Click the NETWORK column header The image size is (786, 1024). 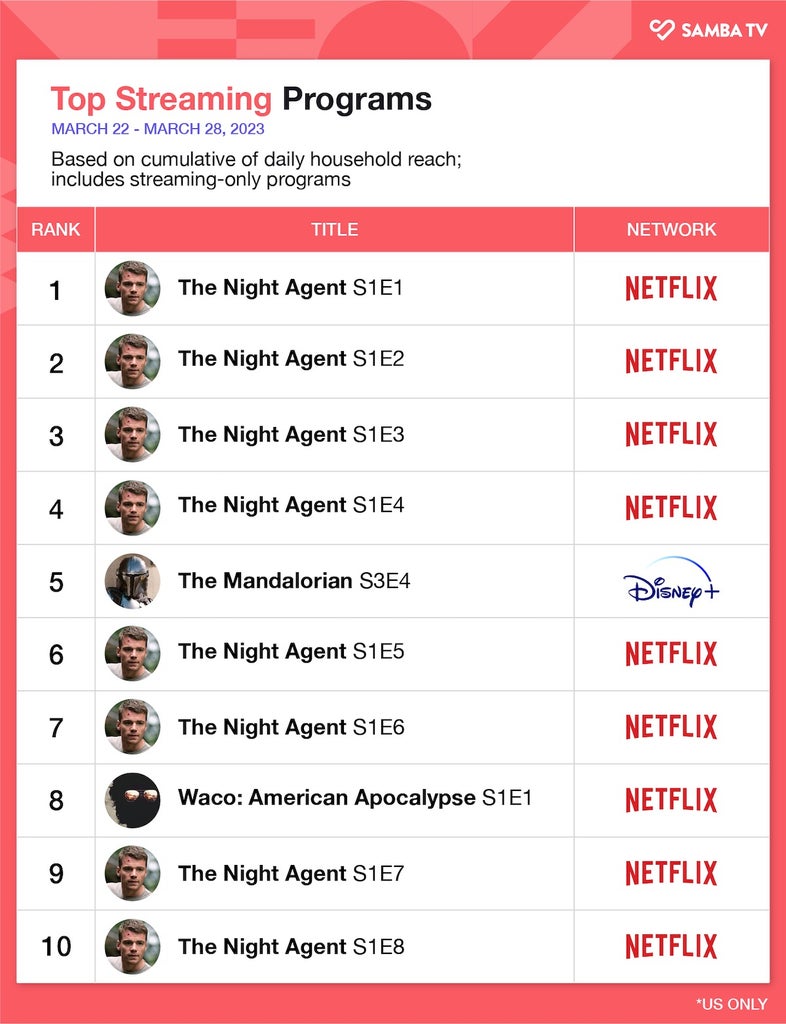(672, 229)
